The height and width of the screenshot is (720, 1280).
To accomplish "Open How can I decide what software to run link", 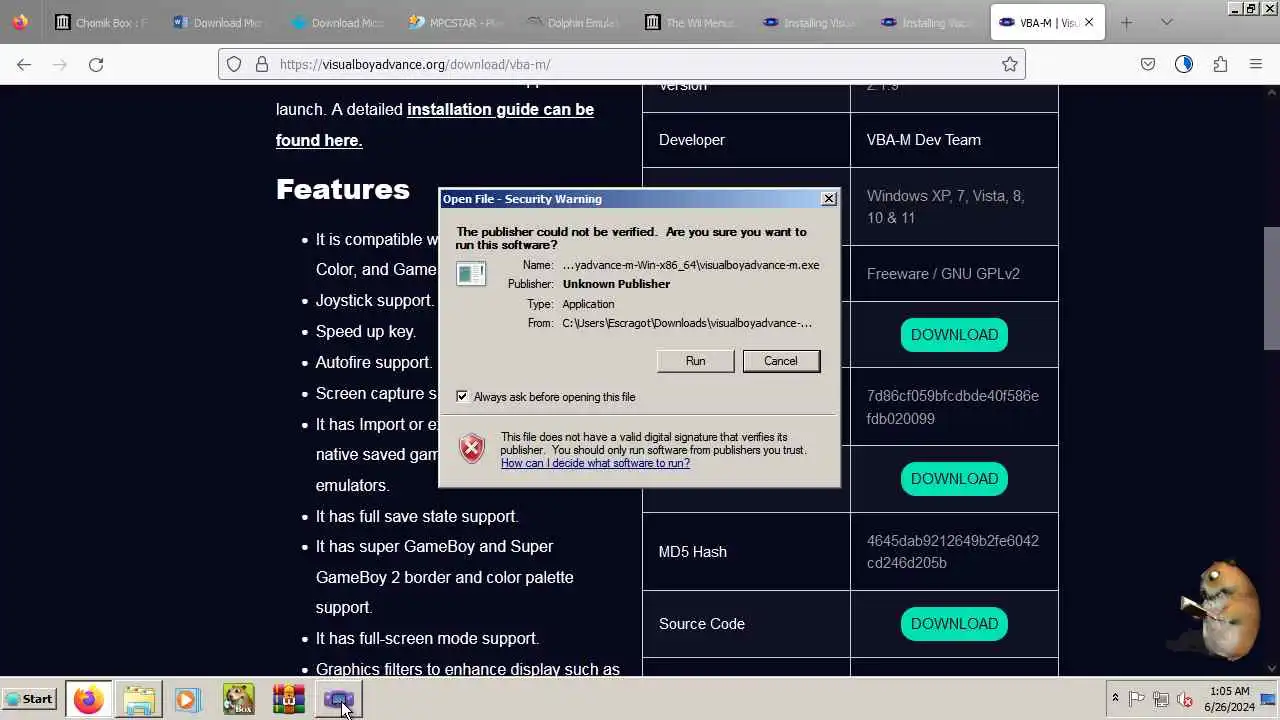I will click(595, 463).
